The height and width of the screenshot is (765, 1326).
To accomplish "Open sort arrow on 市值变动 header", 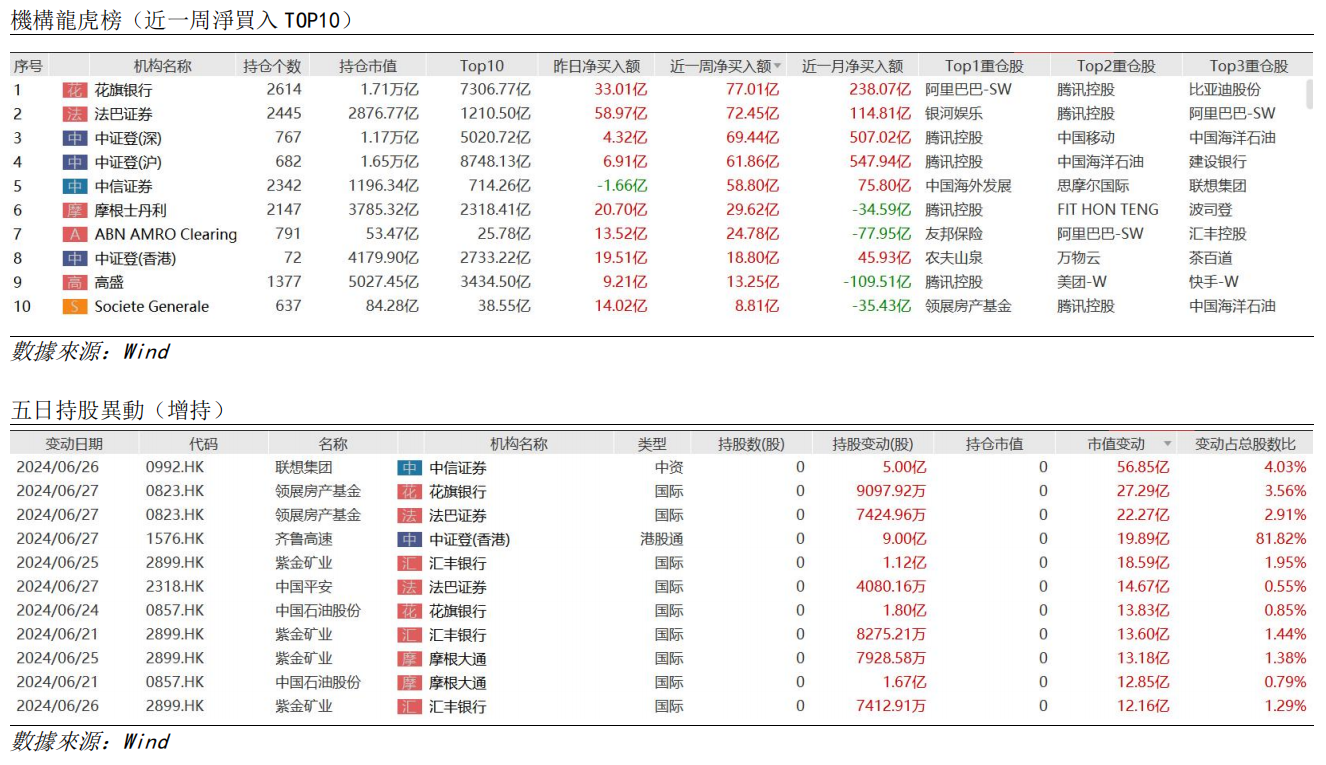I will [1167, 444].
